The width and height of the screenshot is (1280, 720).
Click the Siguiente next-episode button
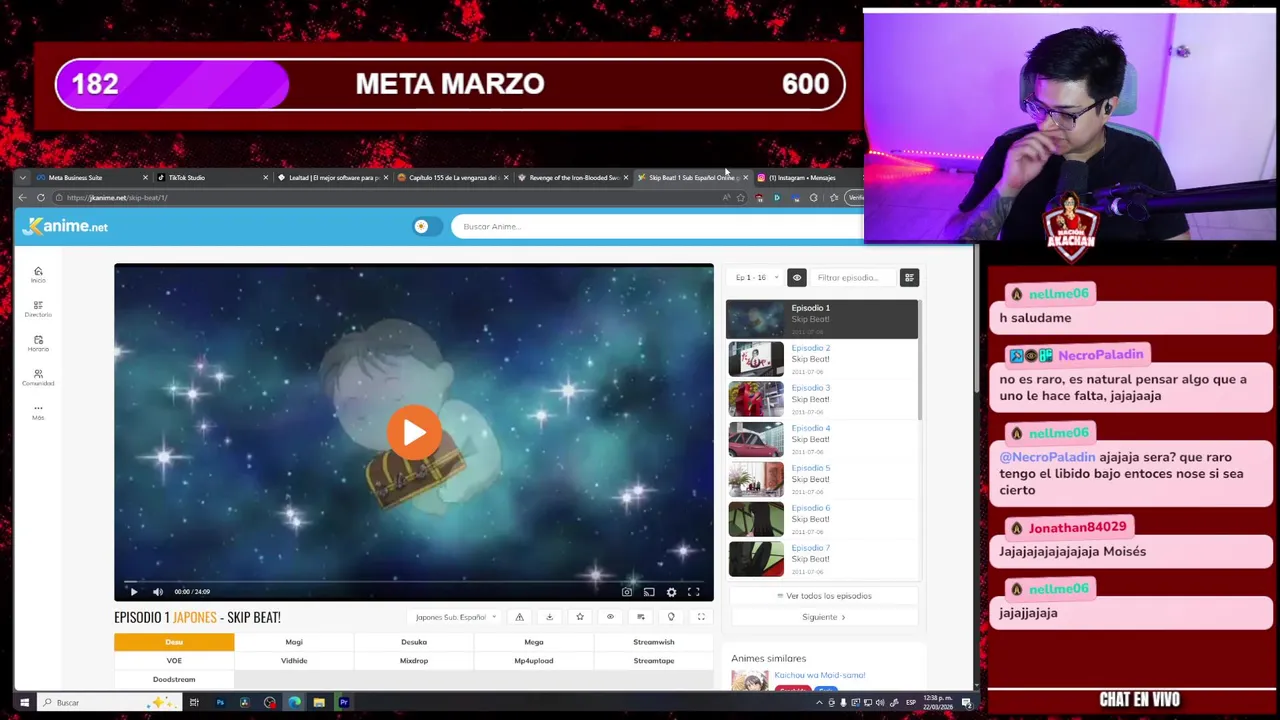pos(824,617)
